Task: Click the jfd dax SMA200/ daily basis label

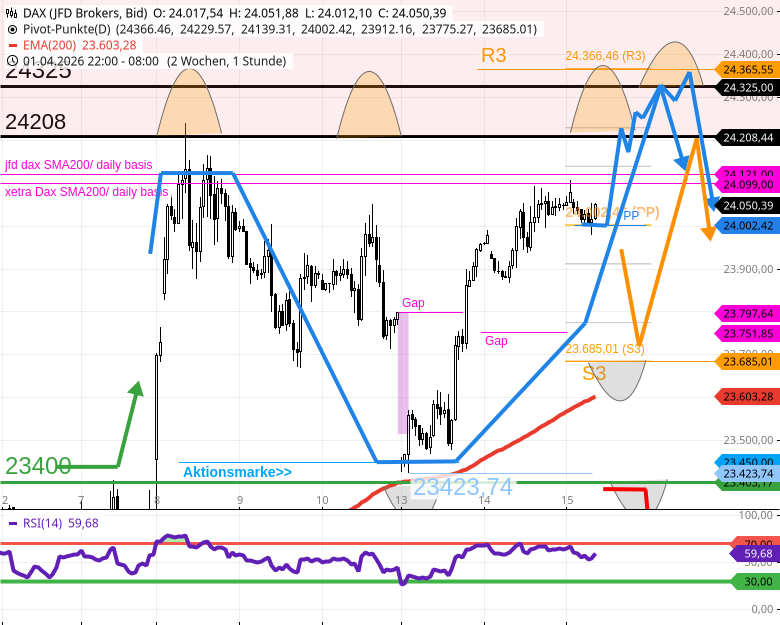Action: tap(79, 165)
